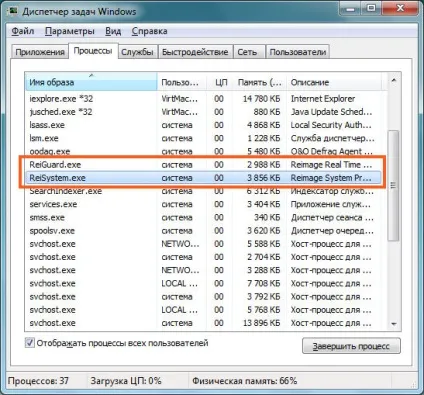This screenshot has height=395, width=424.
Task: Select svchost.exe using 3 792 КБ
Action: click(x=204, y=297)
